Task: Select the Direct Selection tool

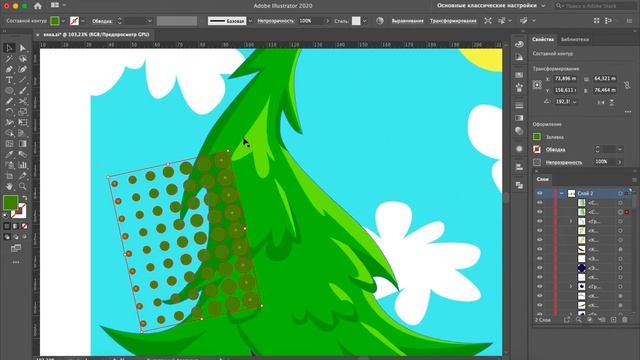Action: pos(23,48)
